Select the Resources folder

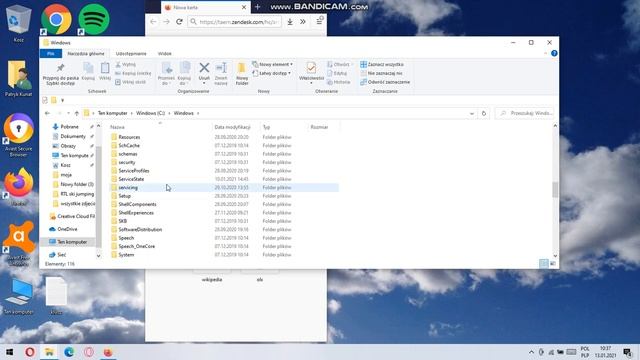click(129, 137)
